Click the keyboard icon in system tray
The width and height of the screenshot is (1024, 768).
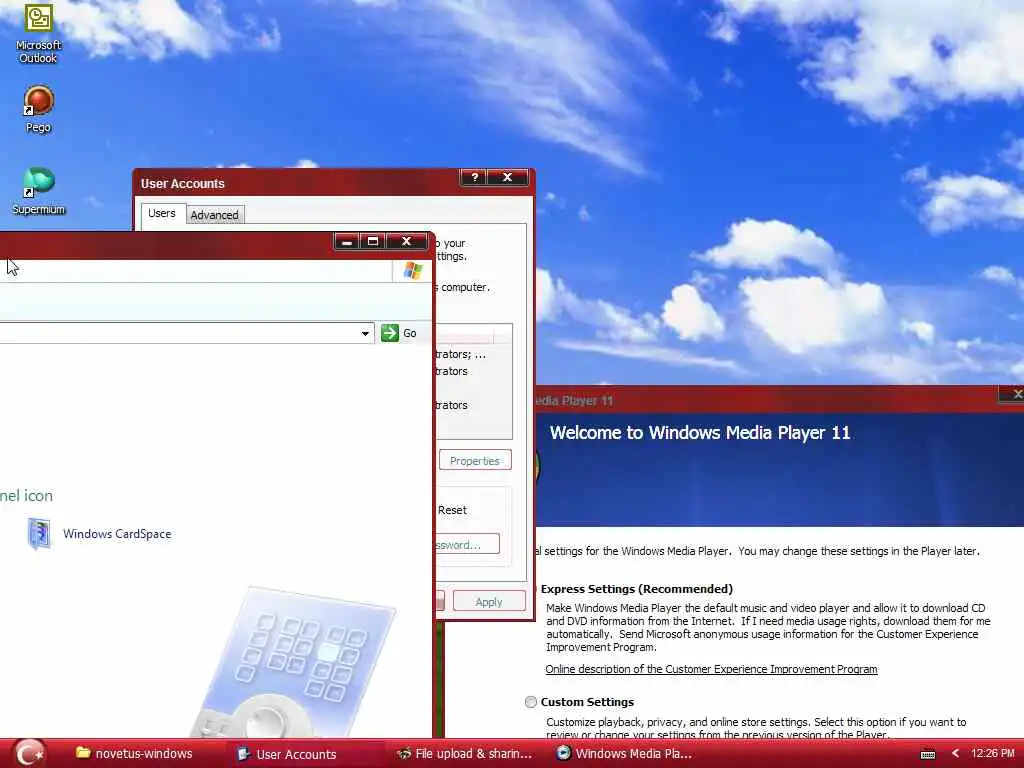(x=927, y=754)
